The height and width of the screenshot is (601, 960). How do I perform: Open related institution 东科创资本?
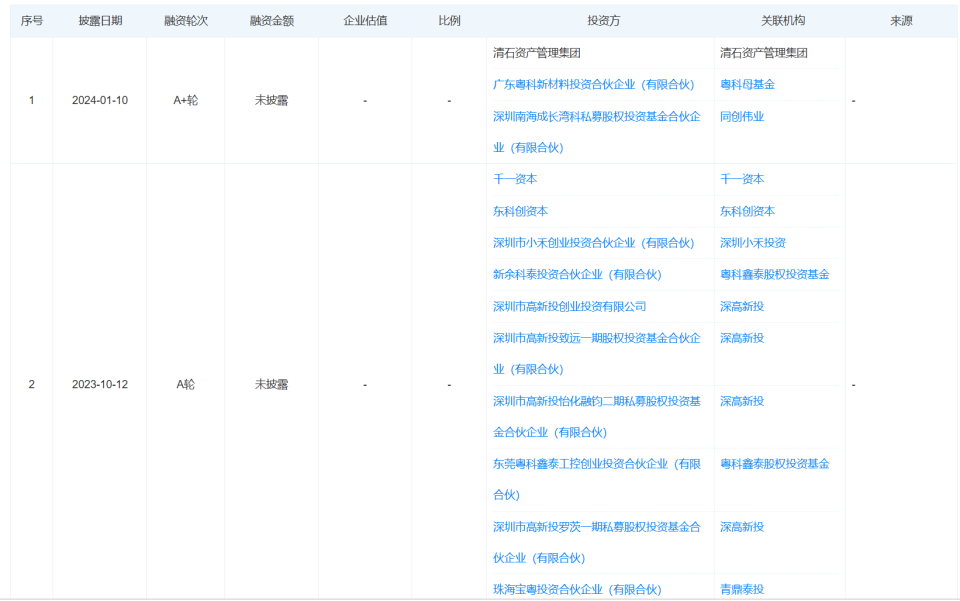pyautogui.click(x=747, y=211)
